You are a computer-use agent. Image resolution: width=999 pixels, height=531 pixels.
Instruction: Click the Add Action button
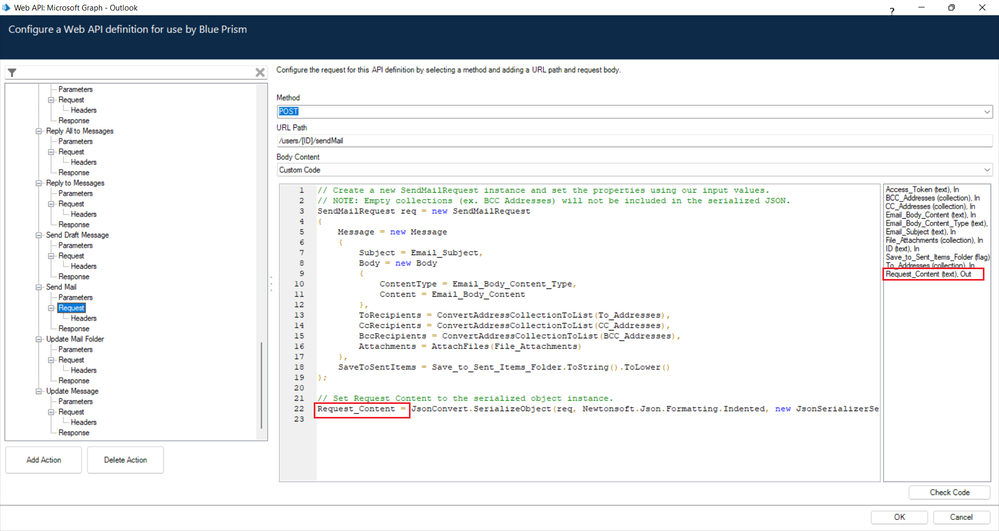pyautogui.click(x=43, y=460)
